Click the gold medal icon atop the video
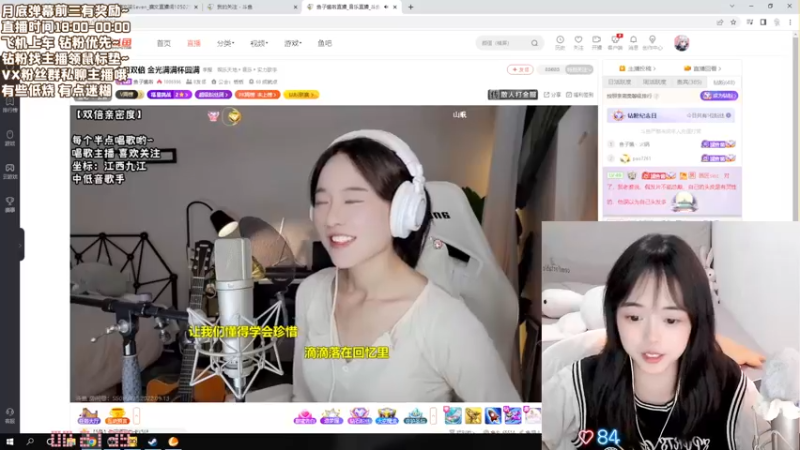Image resolution: width=800 pixels, height=450 pixels. click(234, 117)
